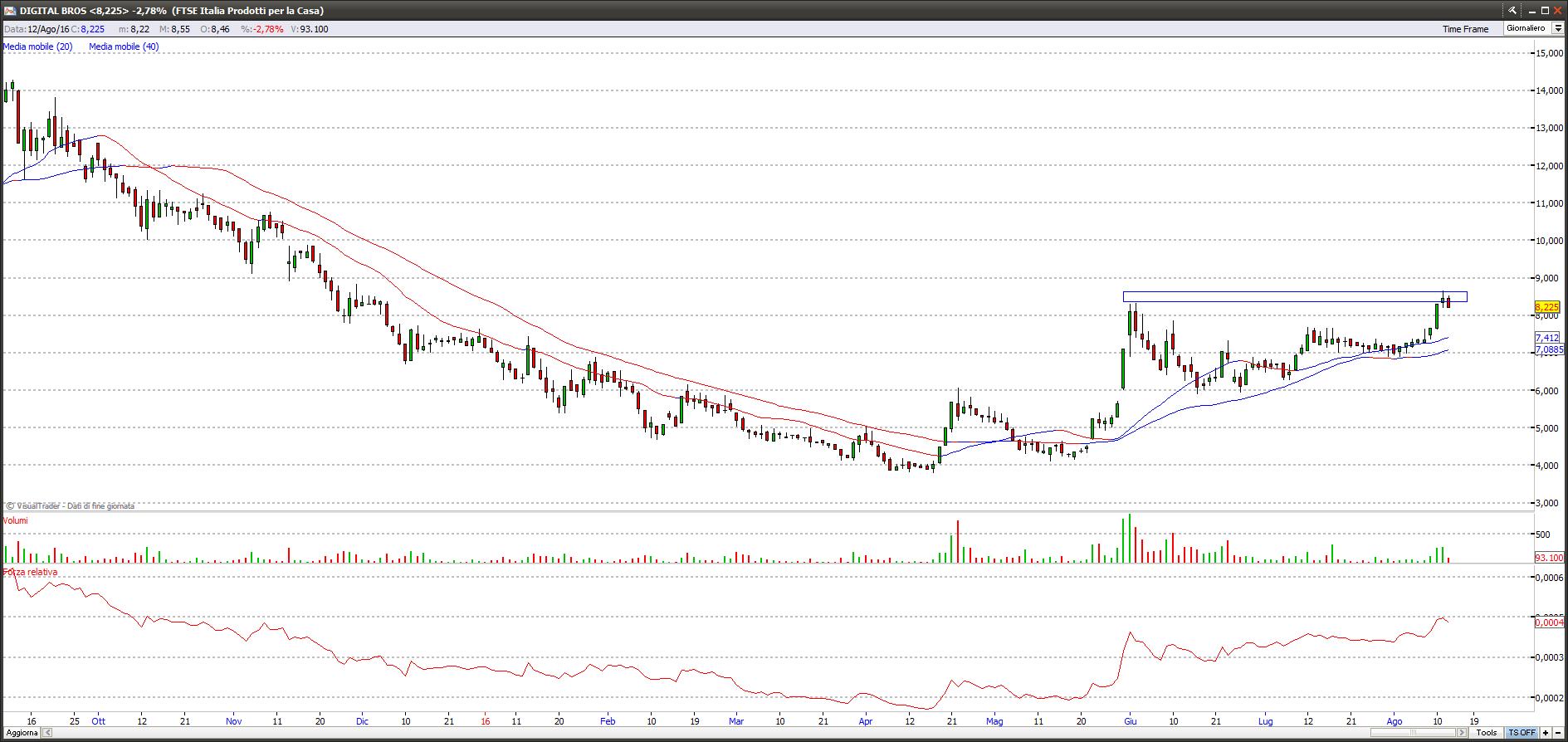
Task: Select the Media mobile (40) indicator label
Action: pyautogui.click(x=124, y=46)
